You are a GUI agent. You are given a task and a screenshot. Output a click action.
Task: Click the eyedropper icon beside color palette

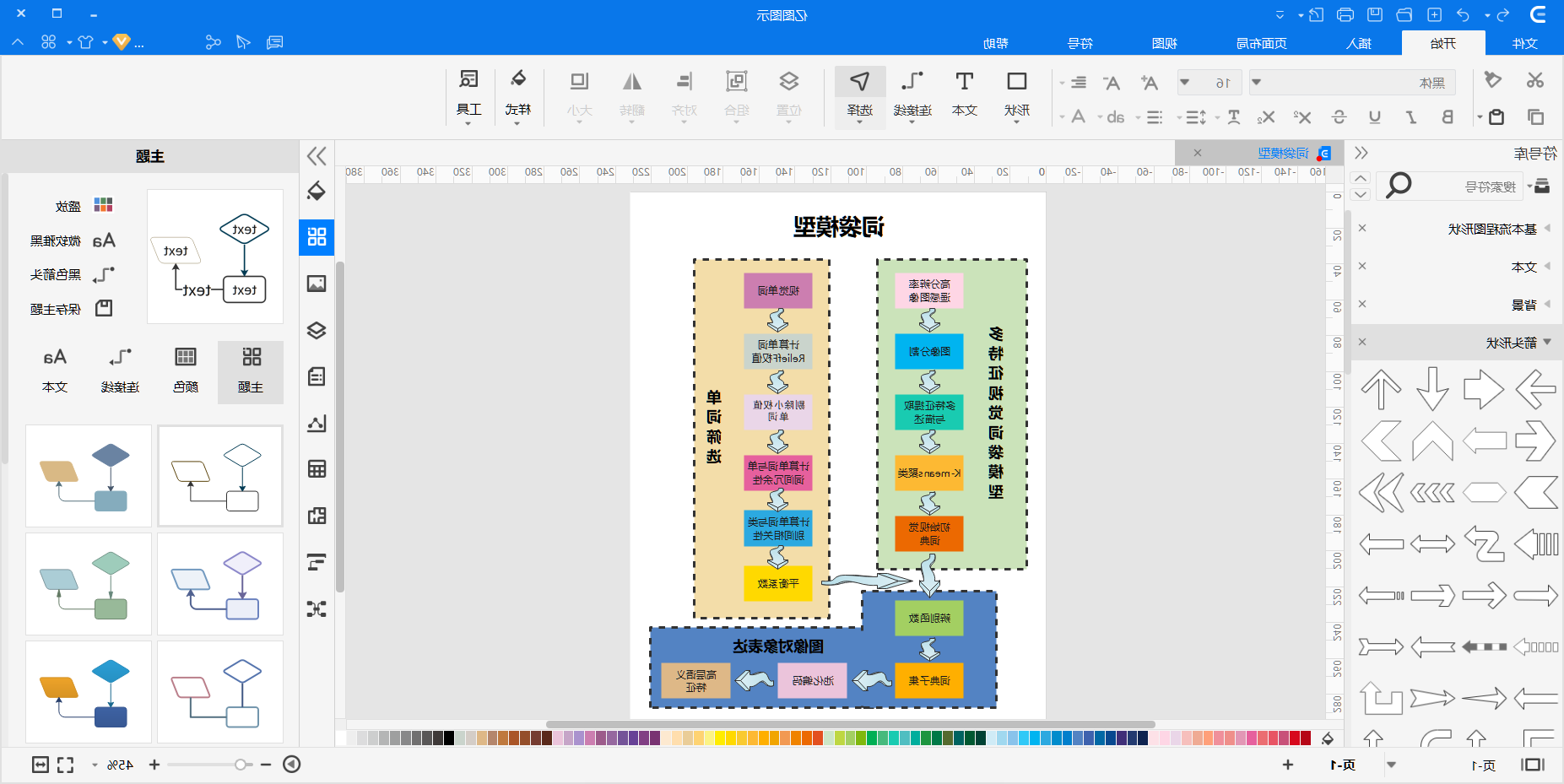[x=1328, y=738]
